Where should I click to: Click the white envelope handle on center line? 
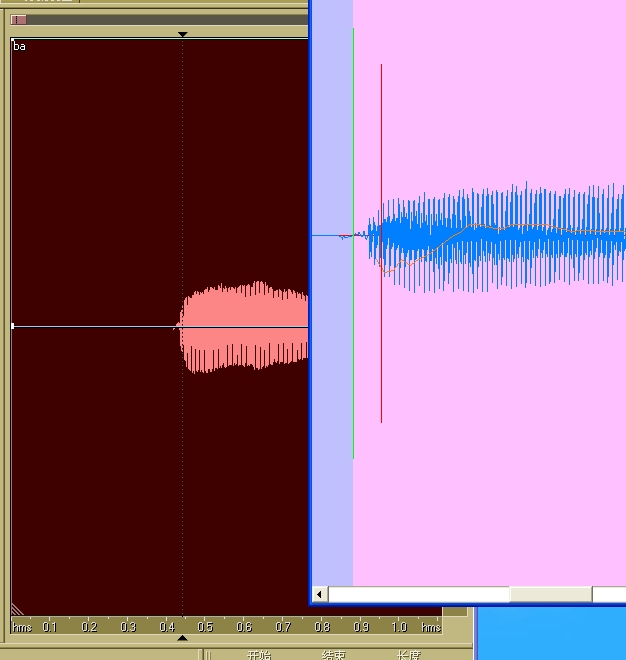coord(13,326)
